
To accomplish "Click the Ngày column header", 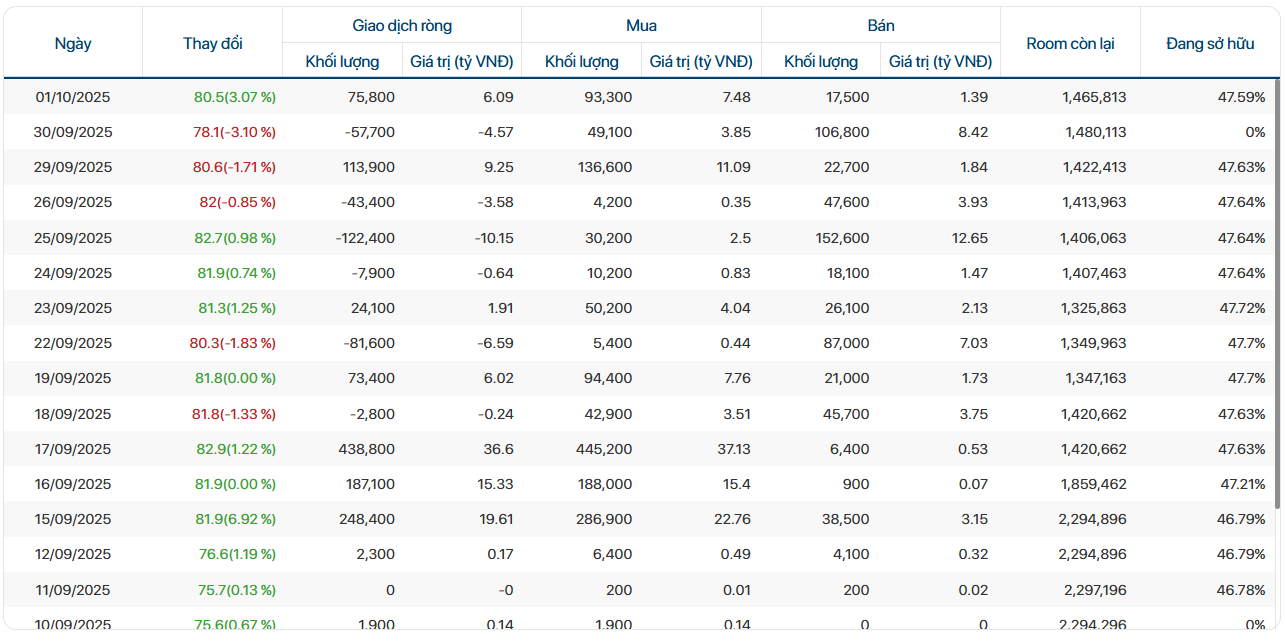I will pos(73,43).
